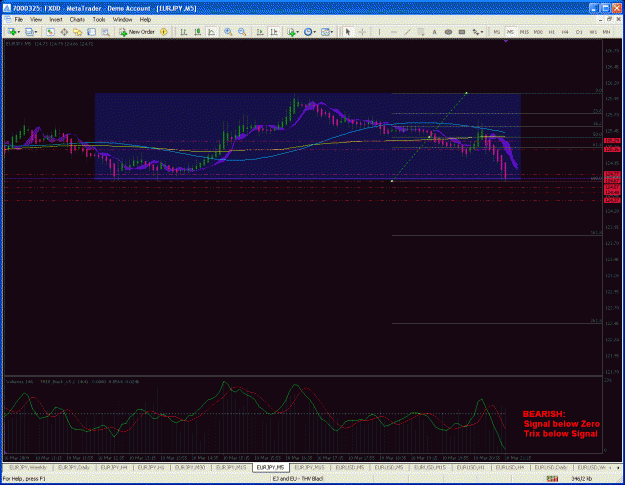Expand the New Chart dropdown arrow
Screen dimensions: 625x485
[x=18, y=32]
